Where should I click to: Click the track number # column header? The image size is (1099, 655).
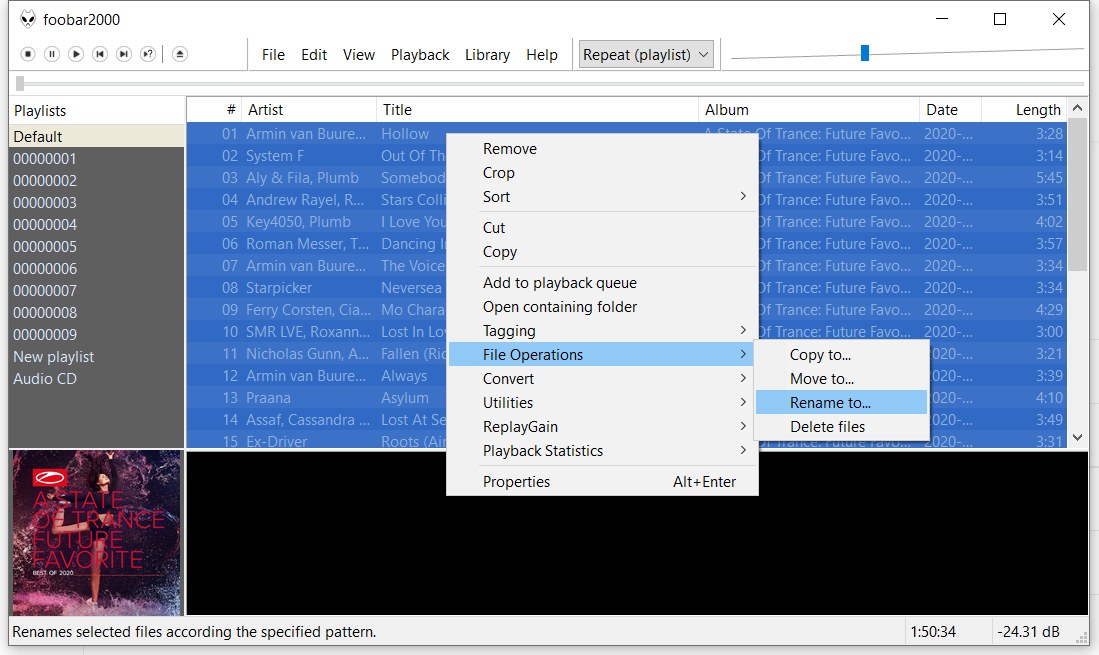click(x=214, y=109)
